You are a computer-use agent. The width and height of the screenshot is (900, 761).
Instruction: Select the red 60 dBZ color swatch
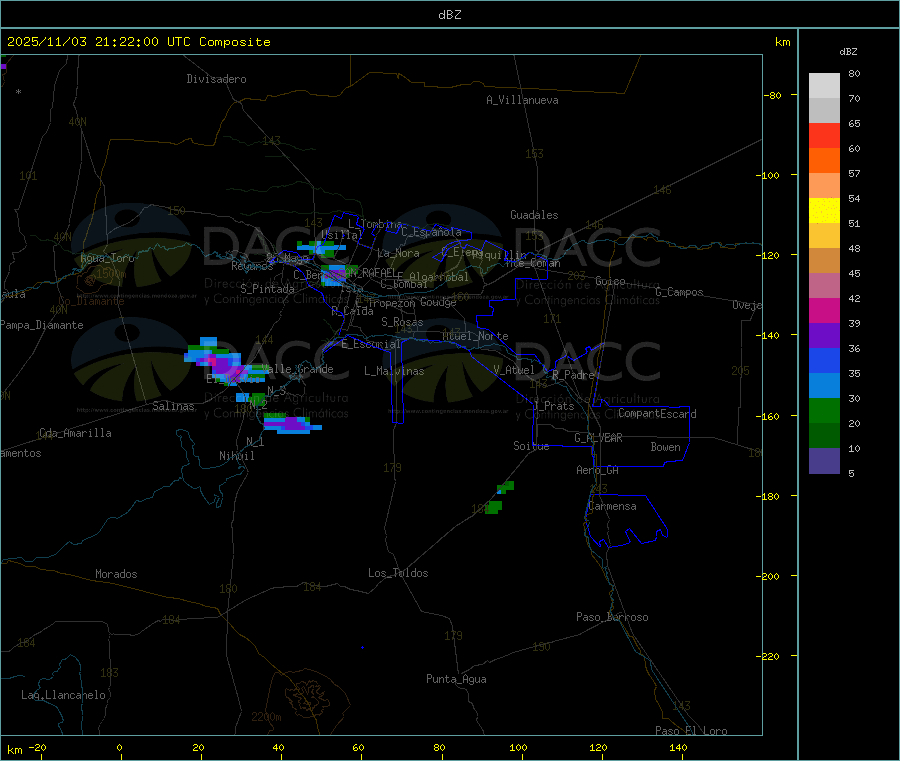[x=824, y=135]
